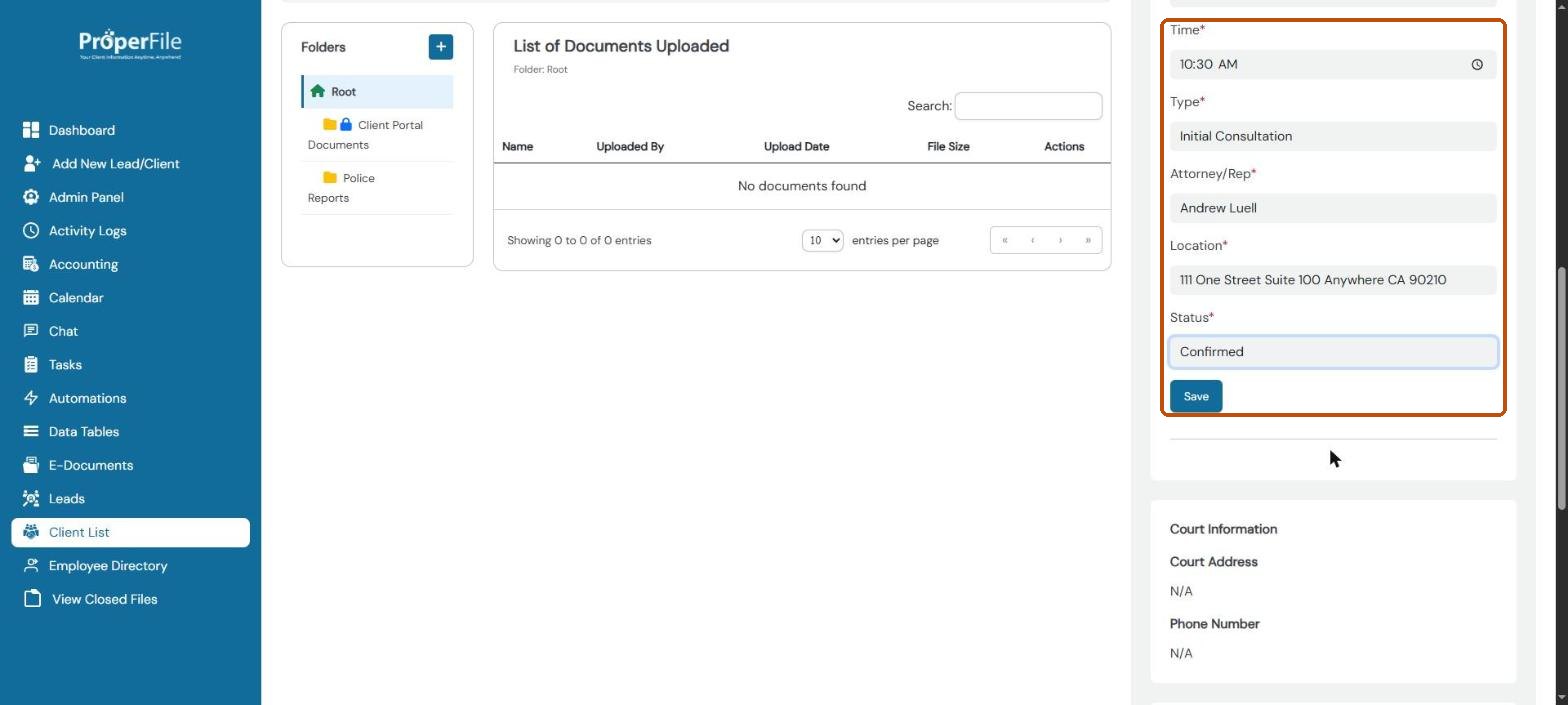
Task: Open the Client Portal Documents folder
Action: tap(377, 135)
